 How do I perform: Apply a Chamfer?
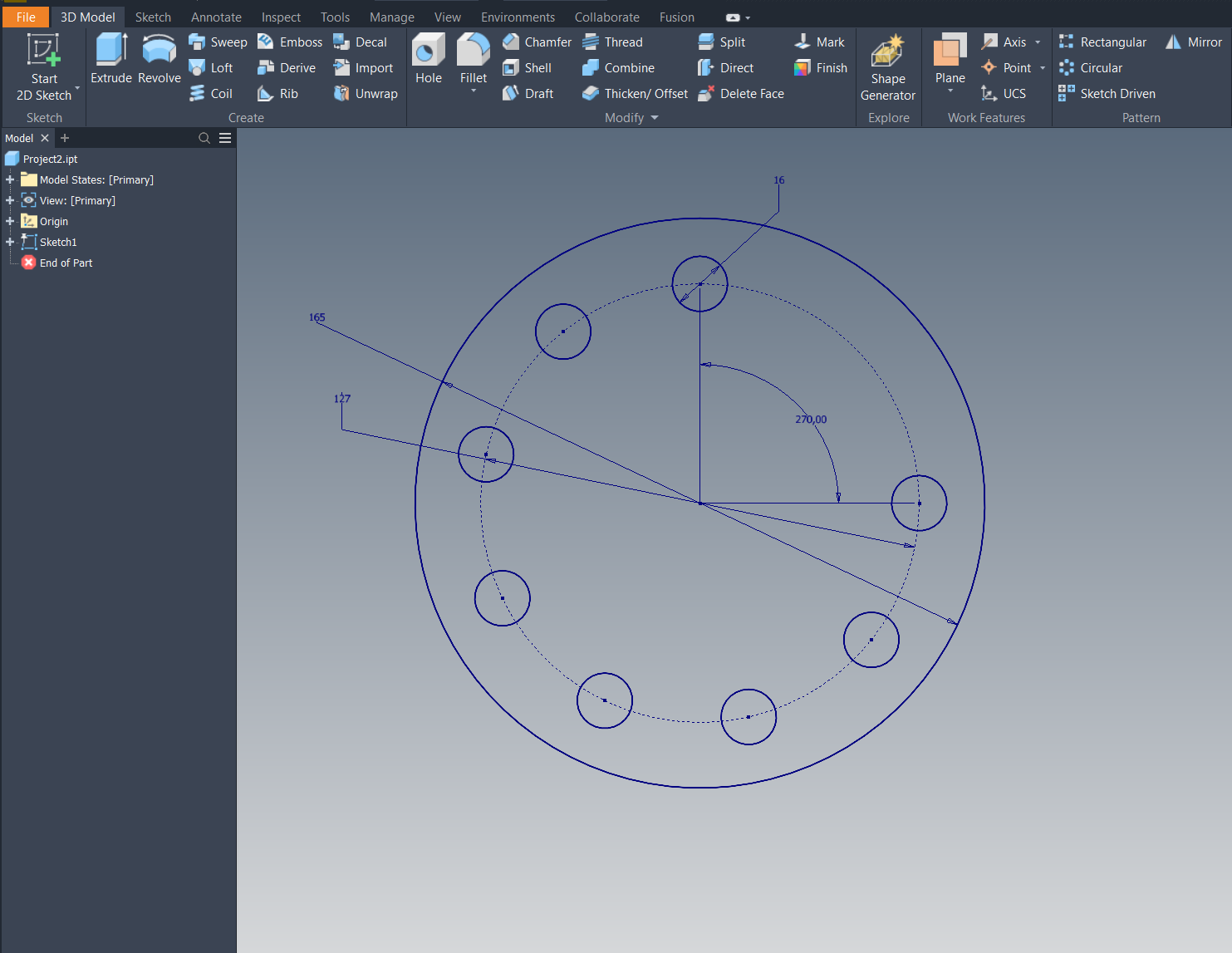(537, 42)
